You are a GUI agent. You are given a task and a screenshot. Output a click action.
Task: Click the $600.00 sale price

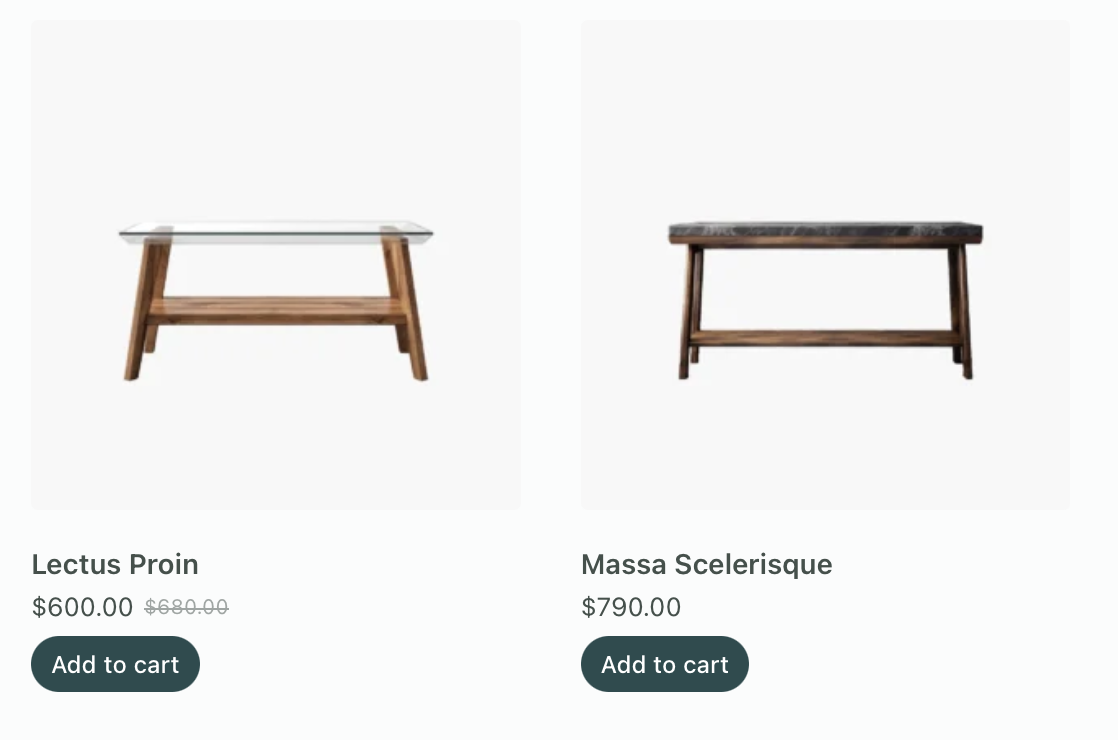click(83, 607)
